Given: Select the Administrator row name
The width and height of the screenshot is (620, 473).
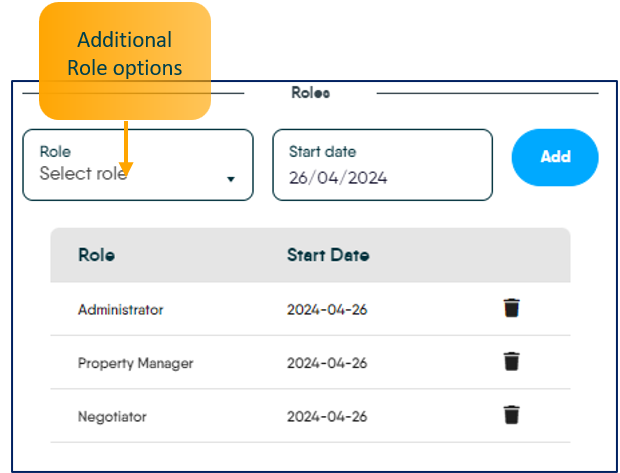Looking at the screenshot, I should point(120,309).
